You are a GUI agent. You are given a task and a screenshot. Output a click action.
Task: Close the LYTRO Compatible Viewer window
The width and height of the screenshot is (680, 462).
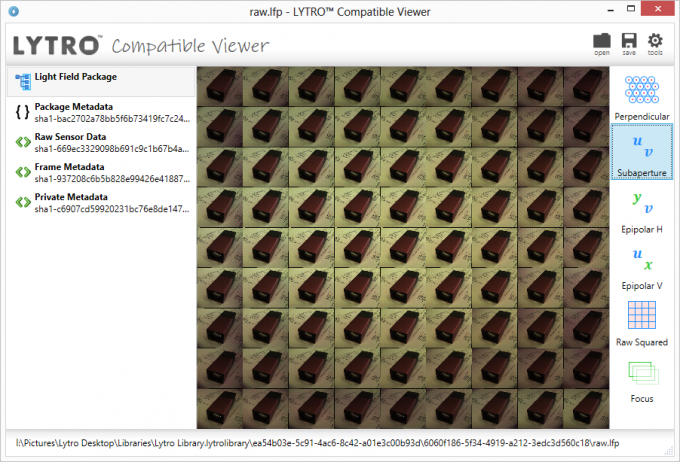(657, 9)
